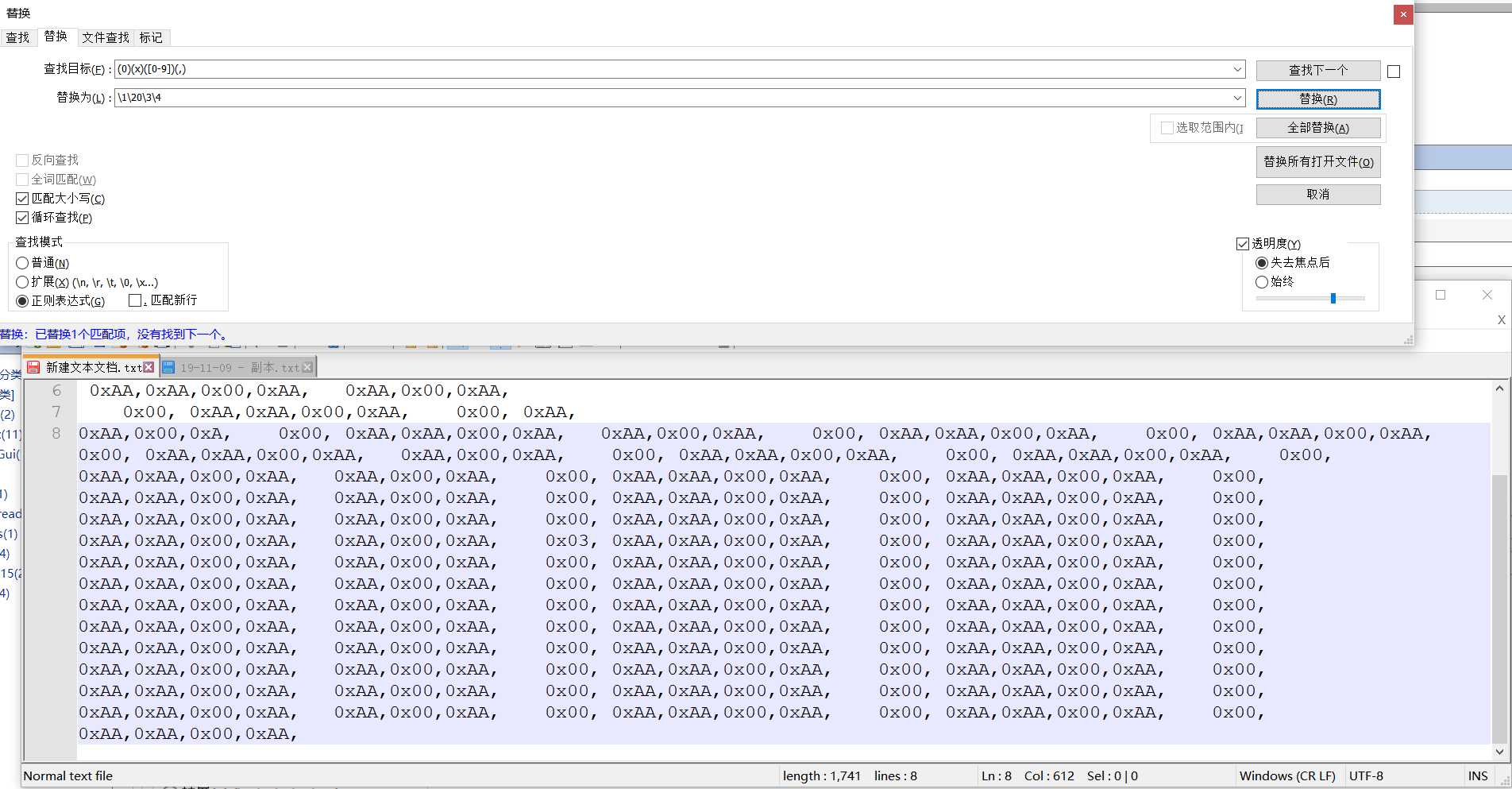This screenshot has height=789, width=1512.
Task: Close the 19-11-09 - 副本.txt tab with its X
Action: (307, 367)
